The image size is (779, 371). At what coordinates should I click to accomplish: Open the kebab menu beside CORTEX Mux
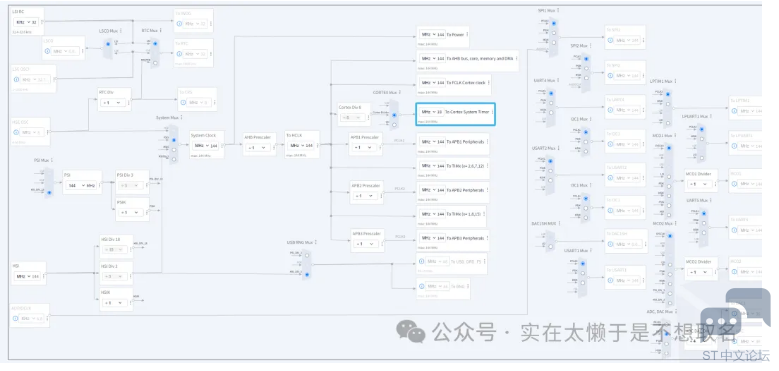click(x=400, y=92)
